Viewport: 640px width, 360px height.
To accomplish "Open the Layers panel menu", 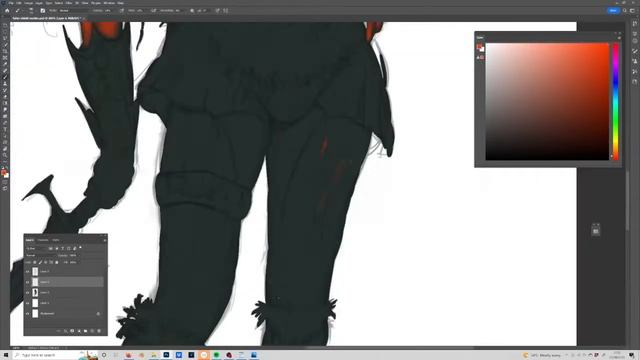I will pos(105,240).
